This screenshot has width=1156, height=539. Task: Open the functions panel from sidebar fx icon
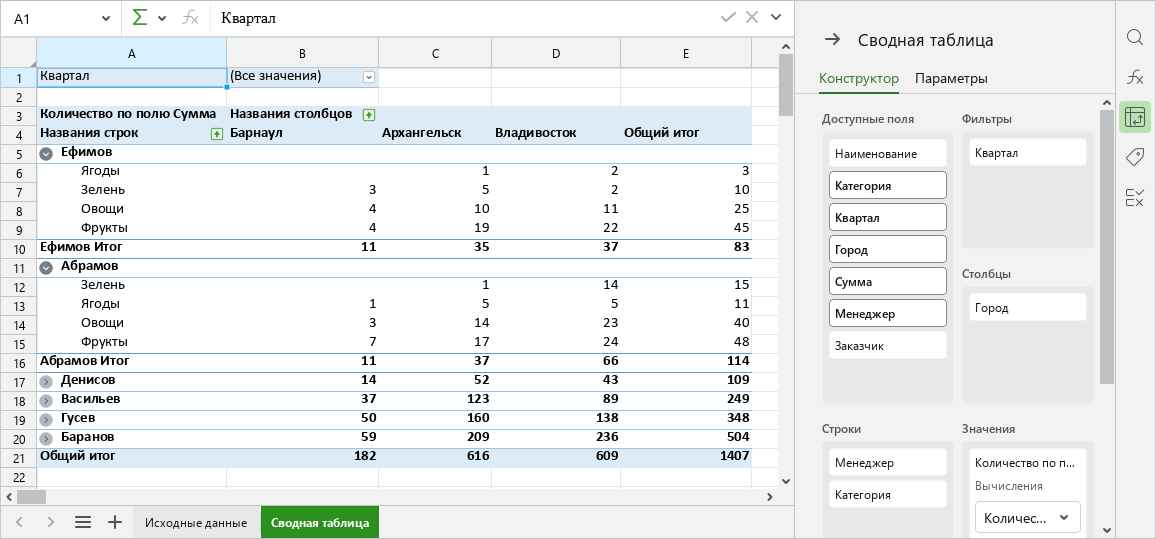click(x=1135, y=77)
